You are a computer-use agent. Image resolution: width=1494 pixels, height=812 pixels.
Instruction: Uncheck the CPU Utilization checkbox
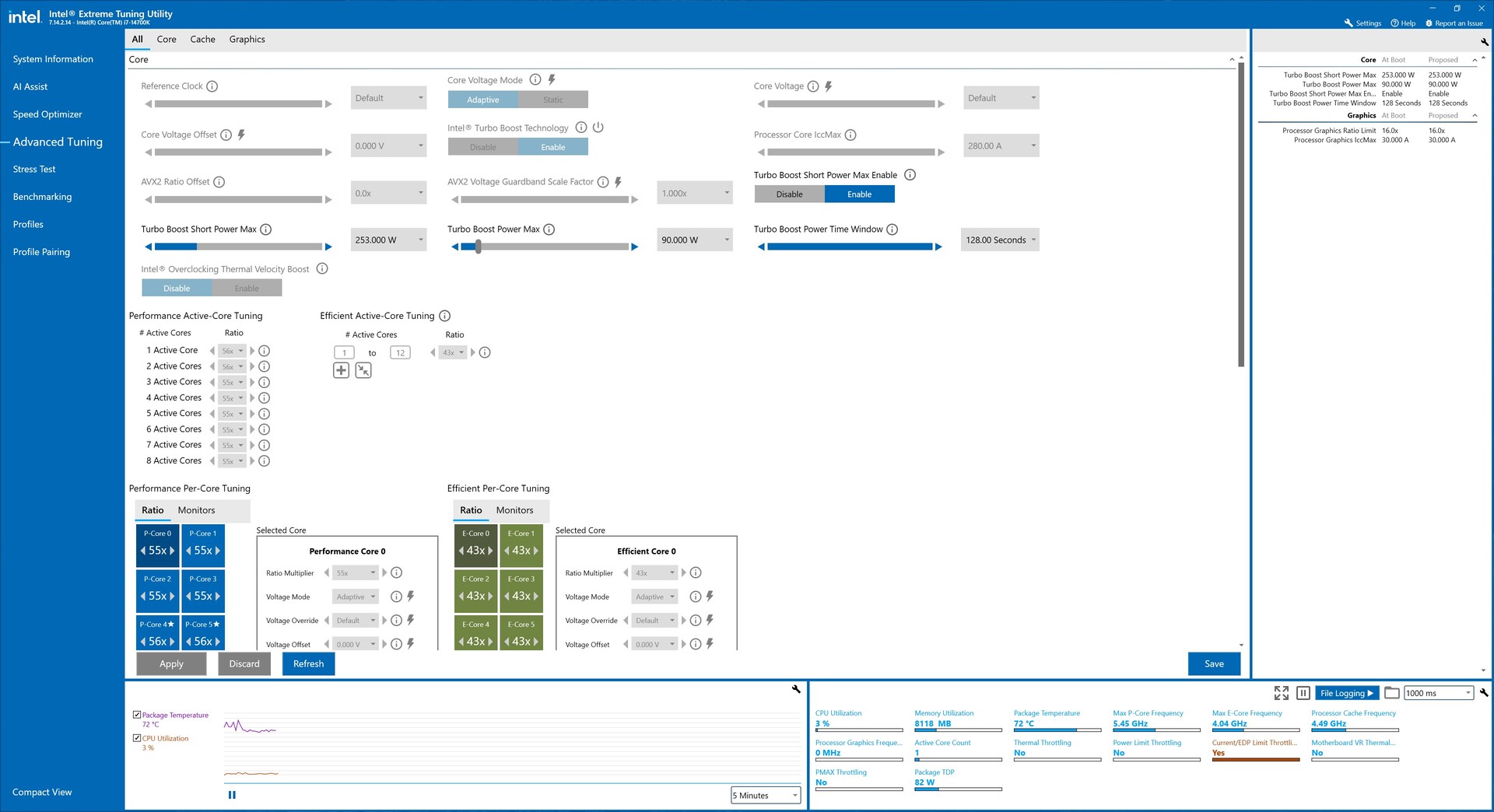click(137, 738)
